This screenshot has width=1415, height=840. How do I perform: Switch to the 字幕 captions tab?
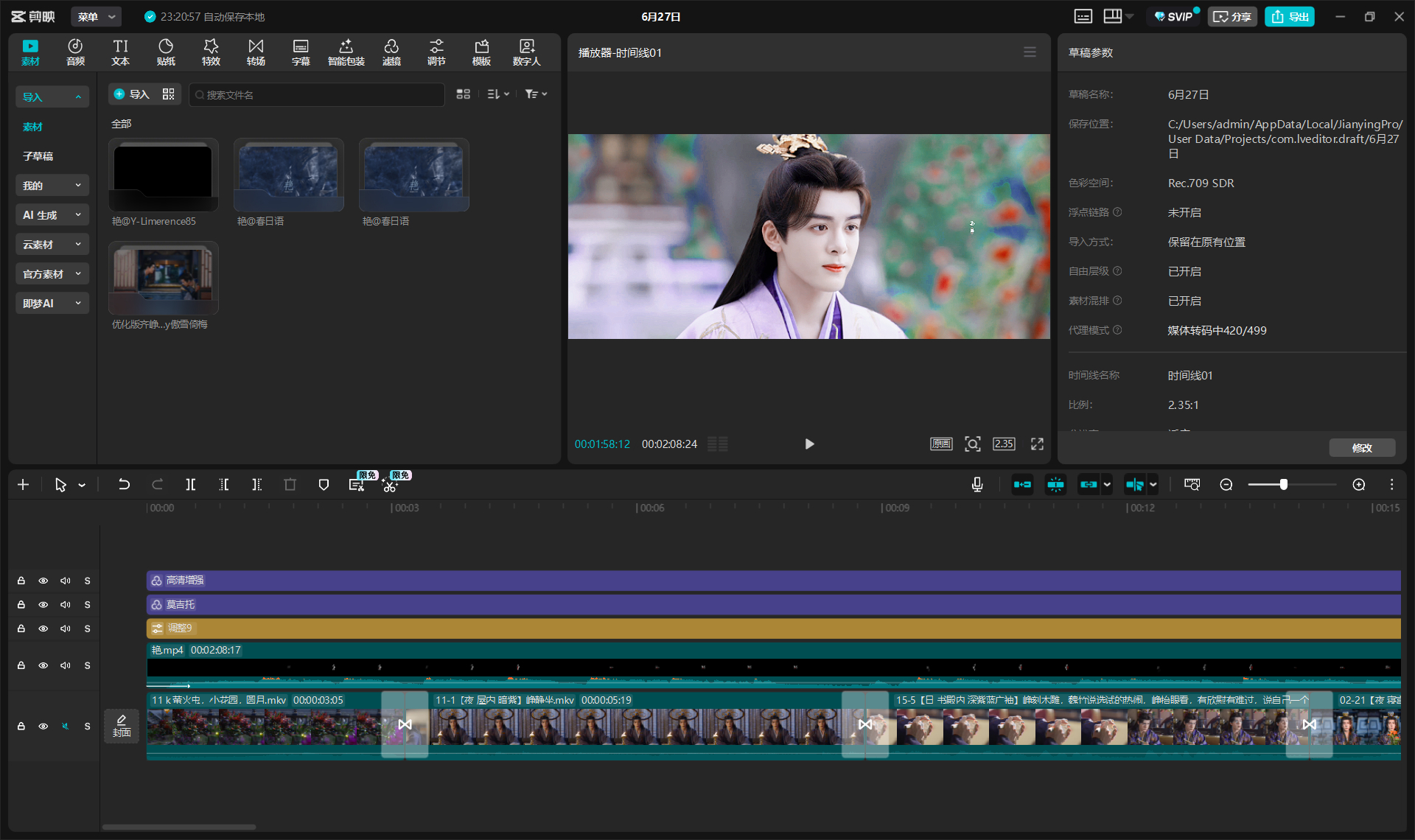301,52
